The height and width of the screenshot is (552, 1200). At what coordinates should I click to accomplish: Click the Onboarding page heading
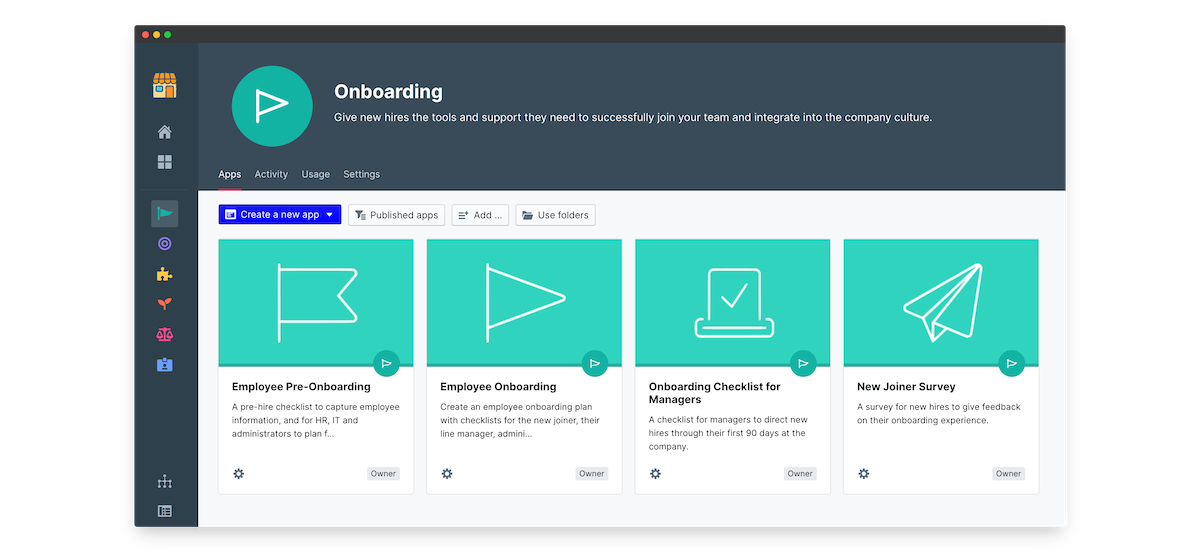pos(388,92)
